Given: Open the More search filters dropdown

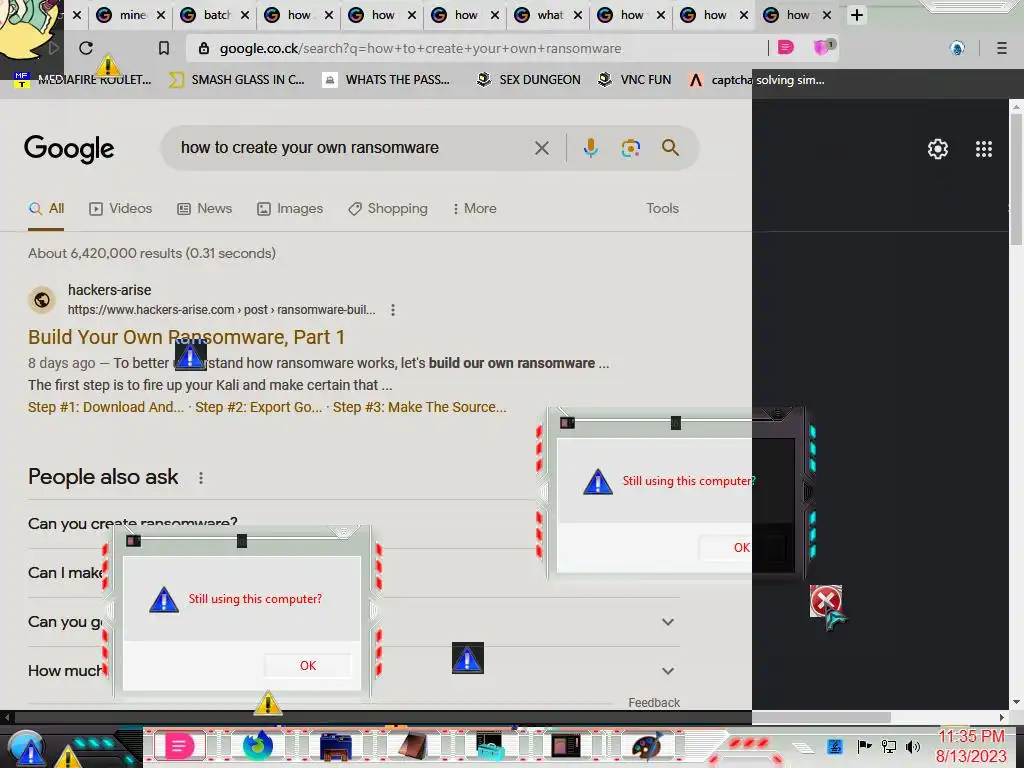Looking at the screenshot, I should pos(475,208).
